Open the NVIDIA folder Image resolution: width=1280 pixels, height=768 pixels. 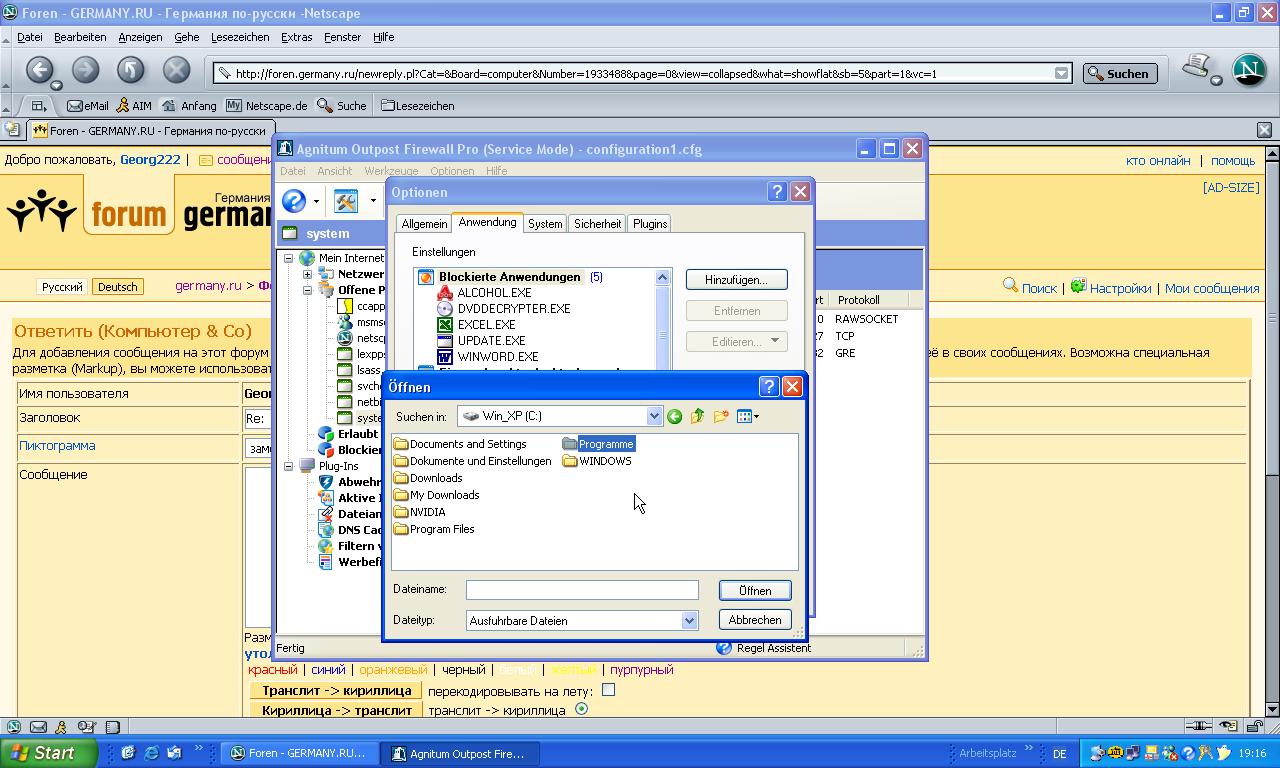coord(420,512)
